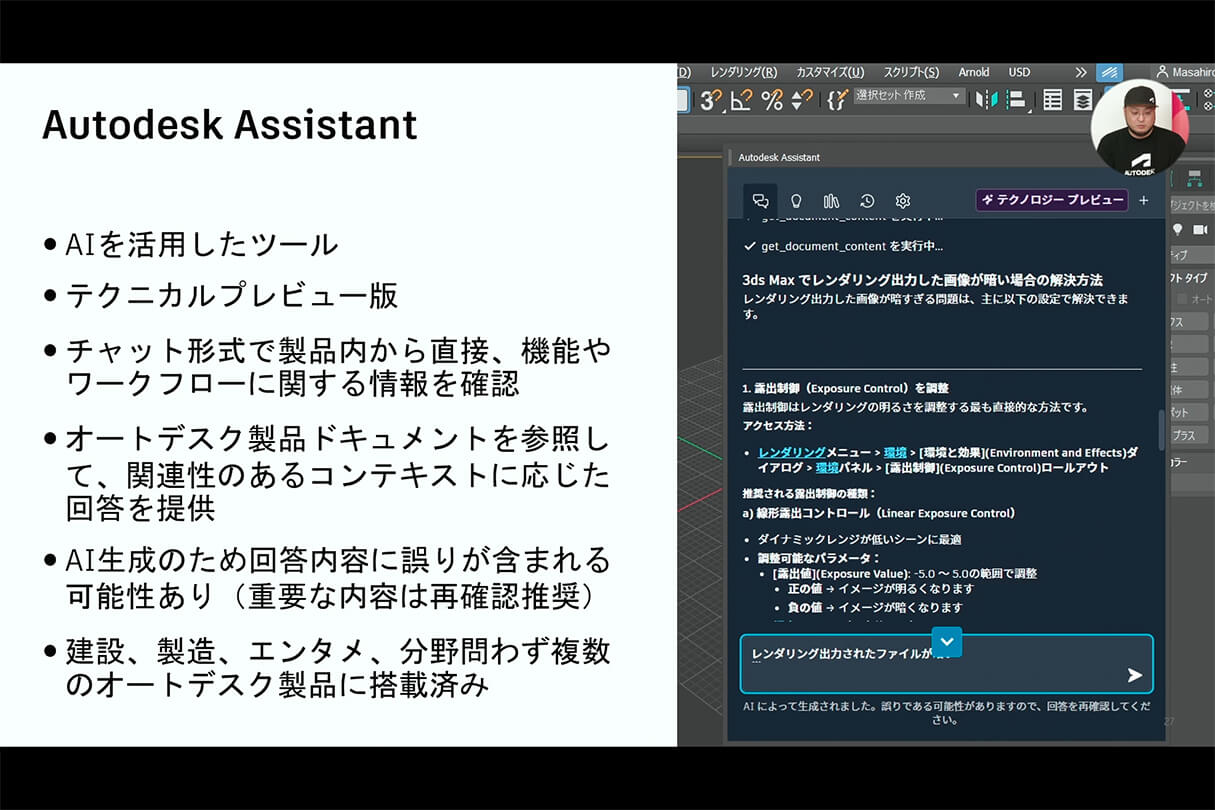Open the Chat tab in Autodesk Assistant
Viewport: 1215px width, 810px height.
(x=760, y=200)
